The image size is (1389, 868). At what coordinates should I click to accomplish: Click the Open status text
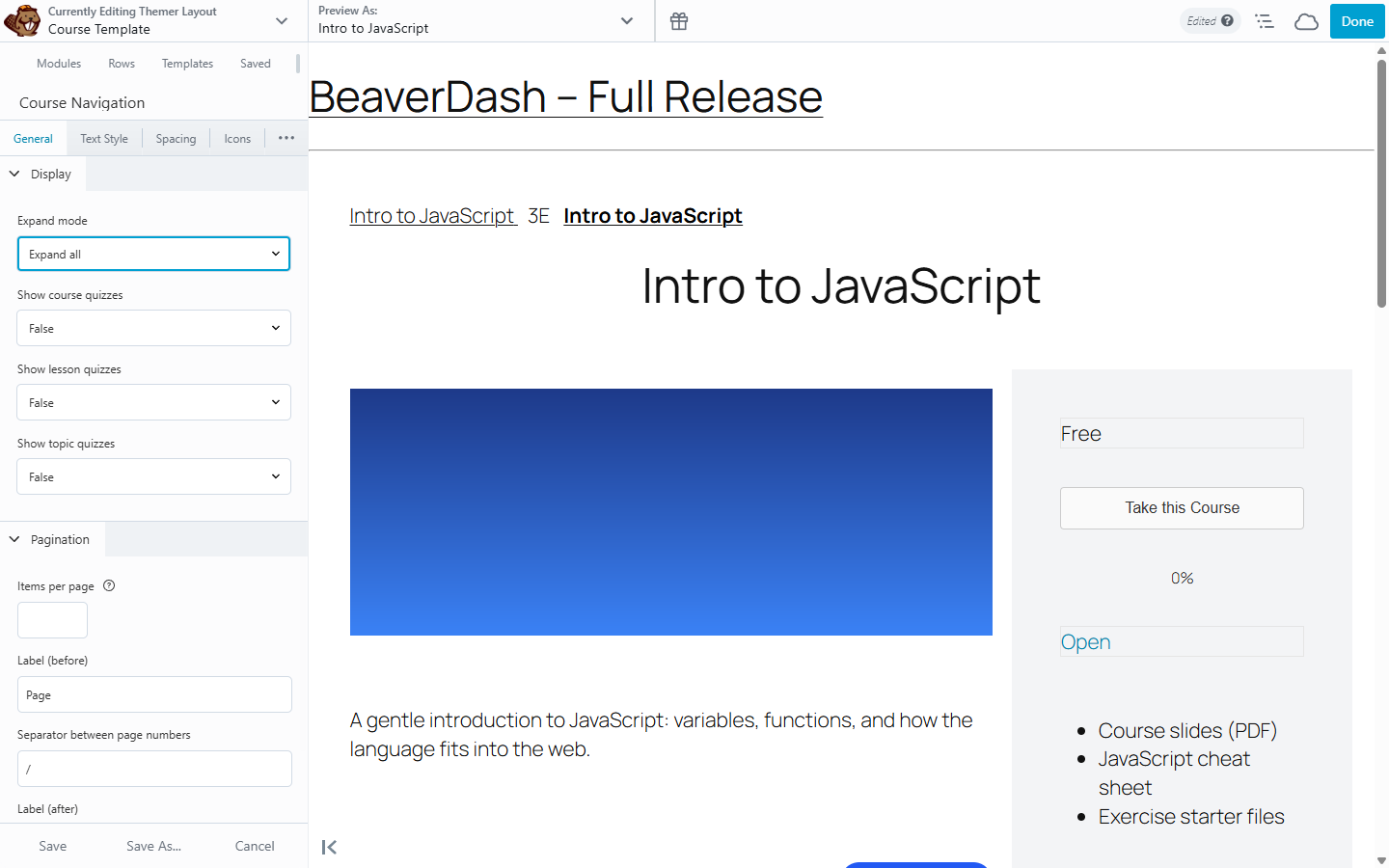tap(1085, 642)
